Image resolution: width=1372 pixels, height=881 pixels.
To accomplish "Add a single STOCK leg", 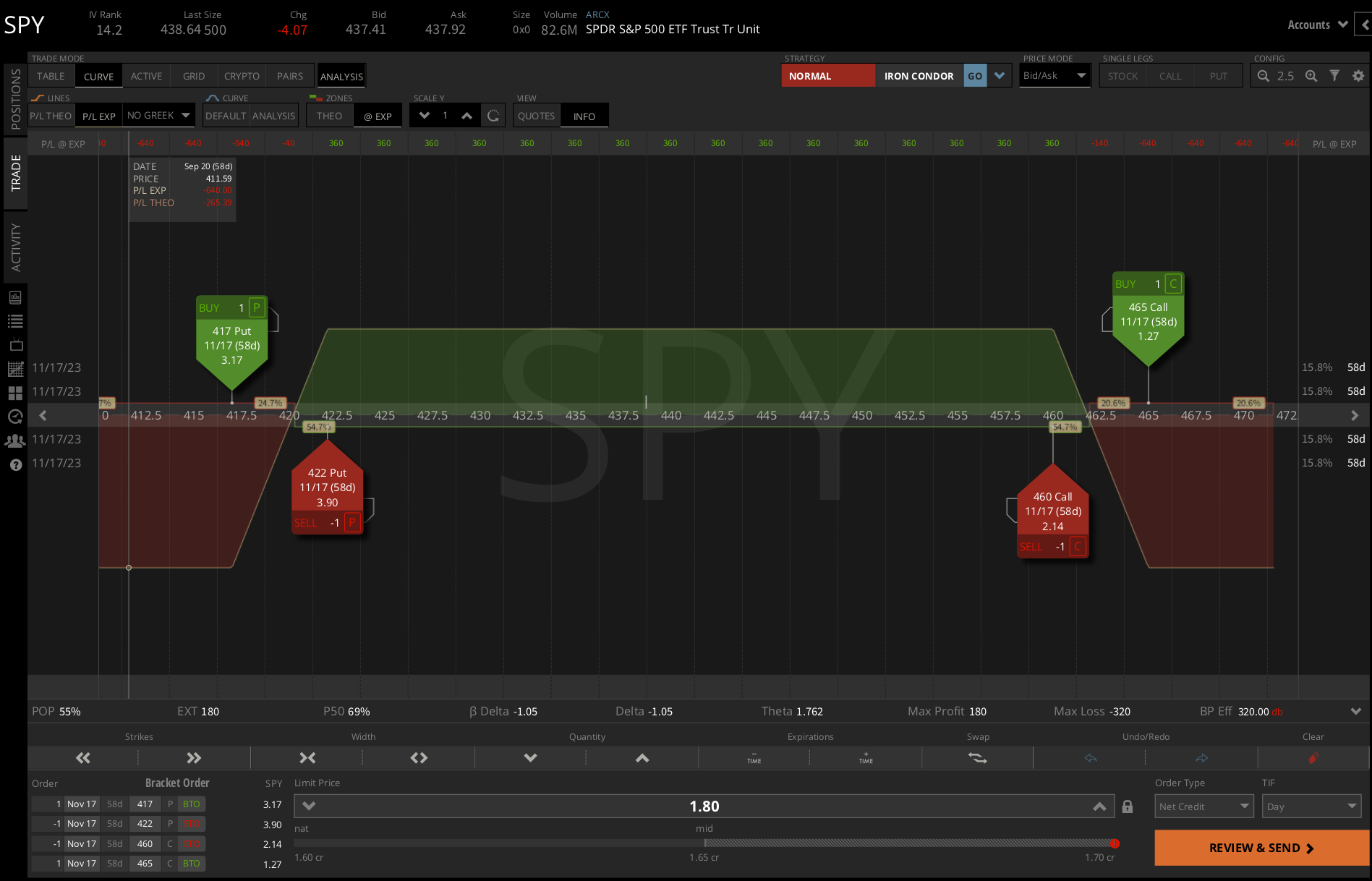I will click(1122, 76).
